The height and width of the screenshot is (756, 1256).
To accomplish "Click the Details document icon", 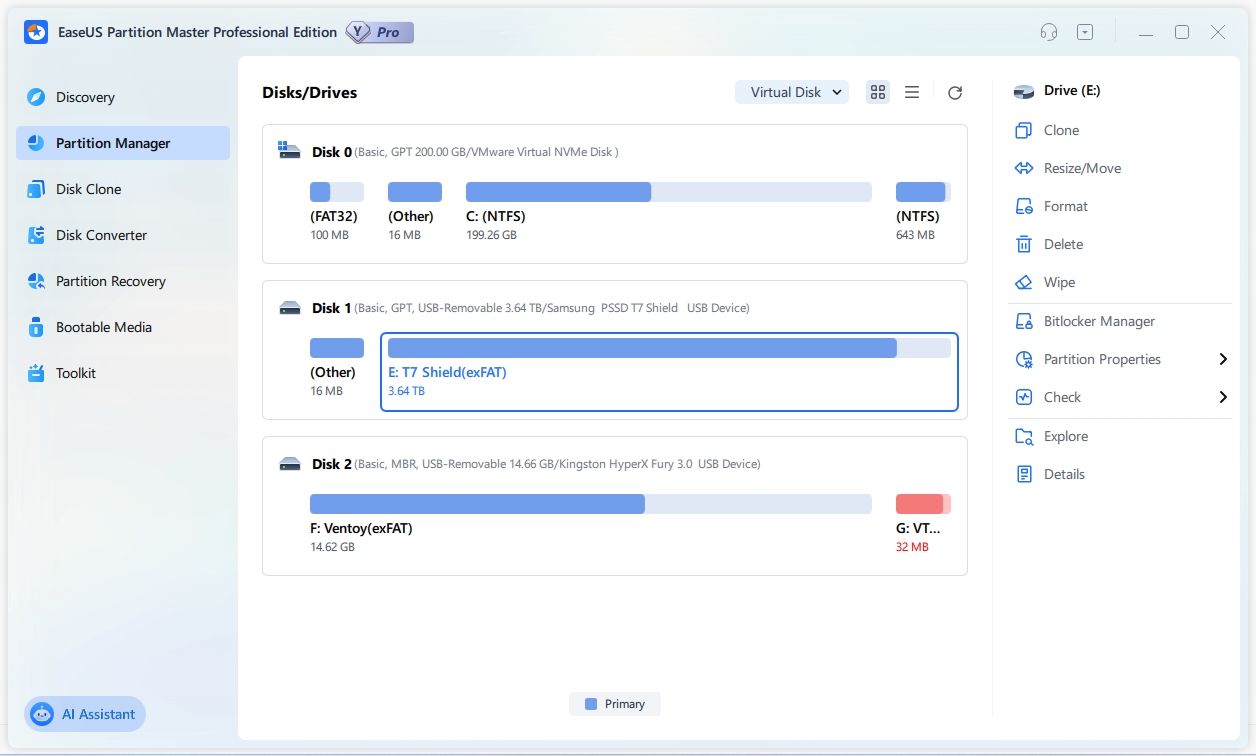I will pos(1023,474).
